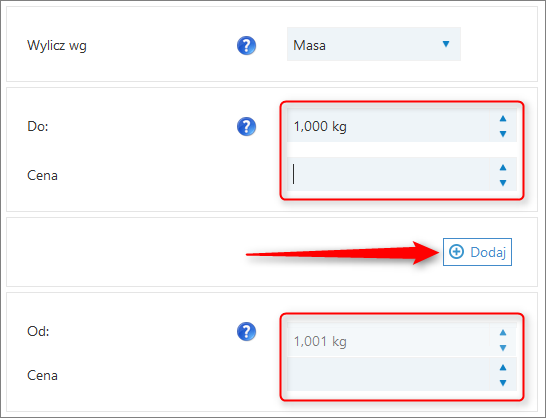
Task: Increase Cena value under Do: field
Action: (503, 168)
